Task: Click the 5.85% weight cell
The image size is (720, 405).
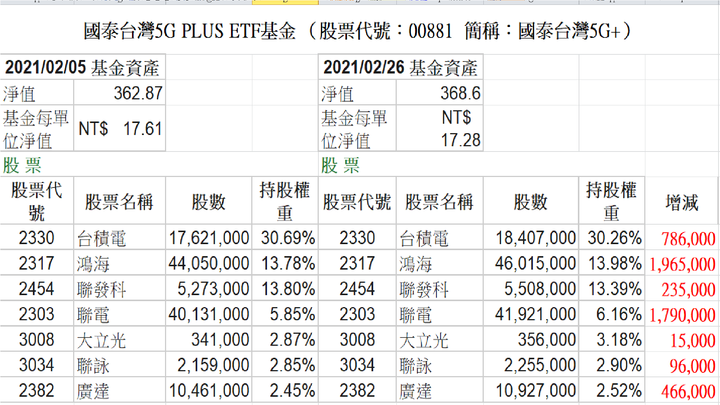Action: pos(285,314)
